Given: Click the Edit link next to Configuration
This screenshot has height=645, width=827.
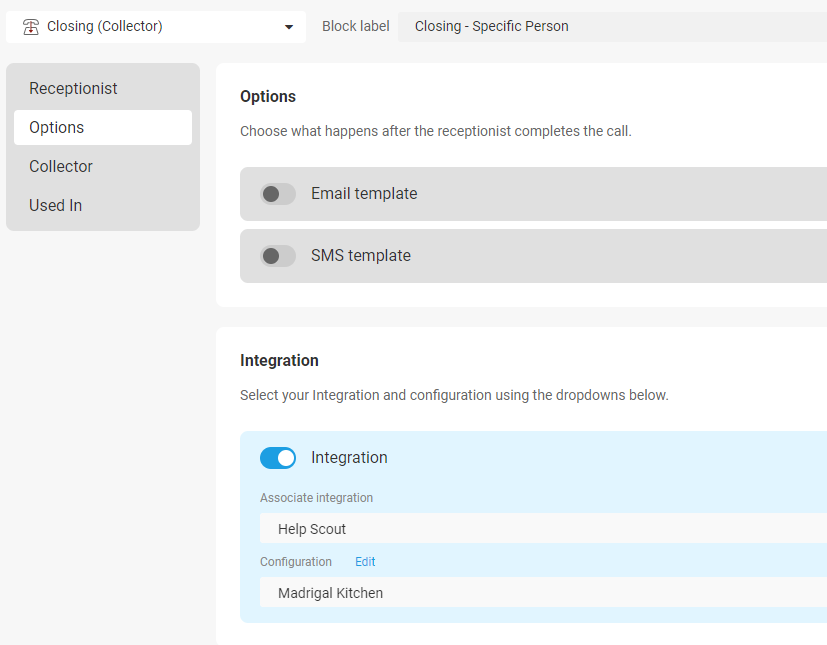Looking at the screenshot, I should 365,562.
